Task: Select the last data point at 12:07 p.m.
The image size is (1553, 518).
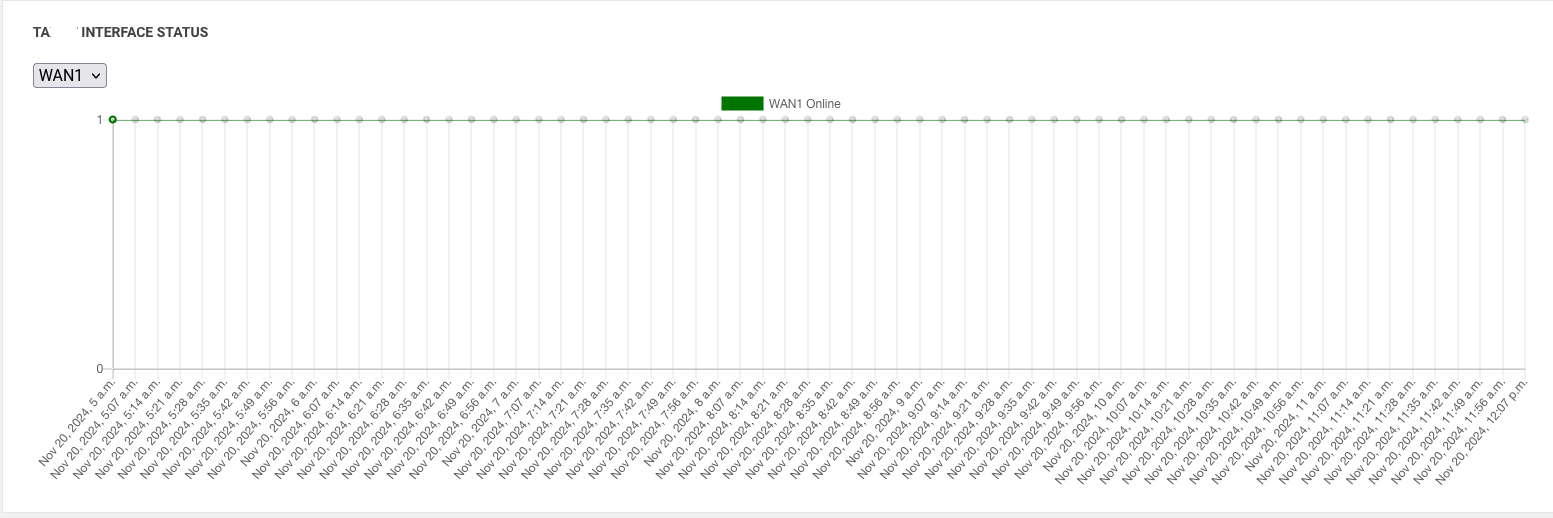Action: point(1525,120)
